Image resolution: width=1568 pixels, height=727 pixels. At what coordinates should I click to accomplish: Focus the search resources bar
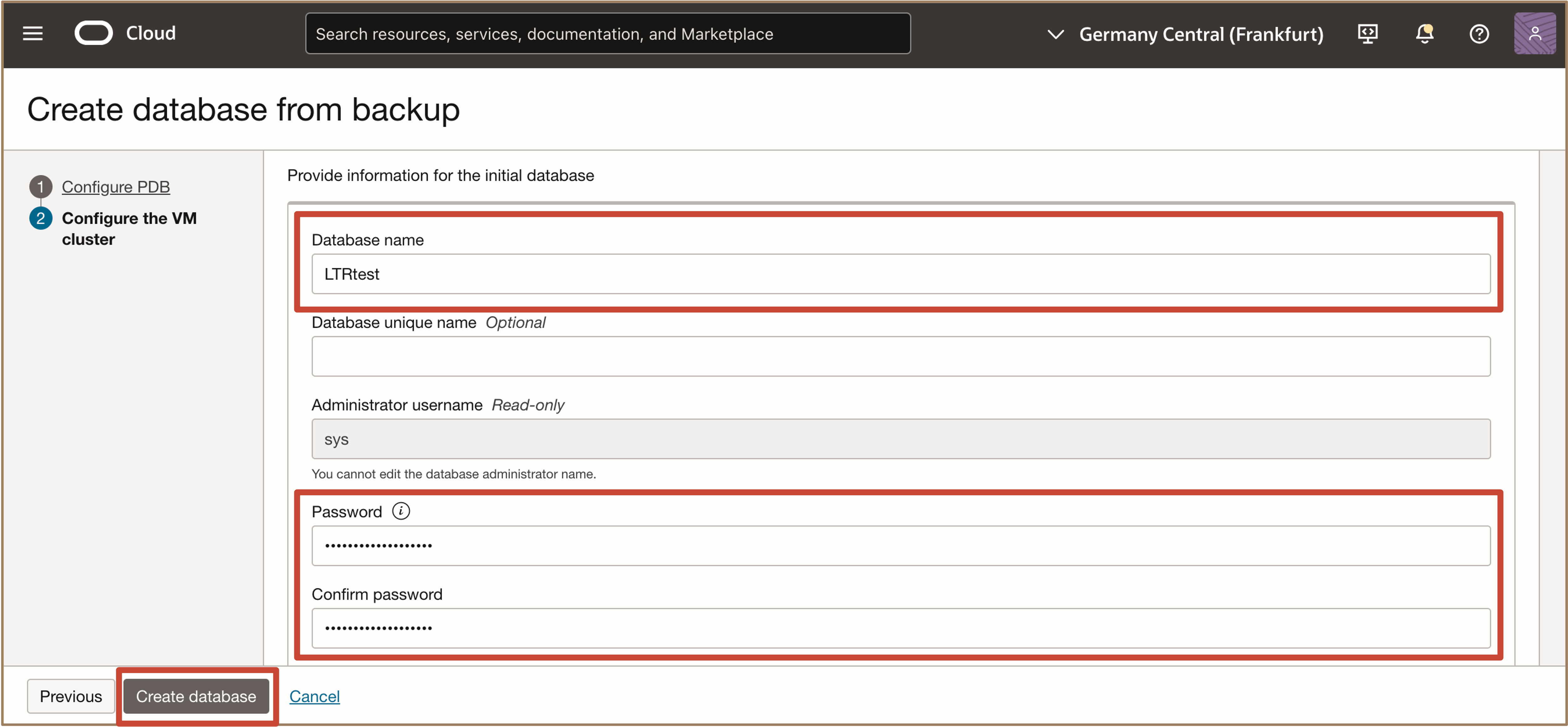click(x=608, y=33)
